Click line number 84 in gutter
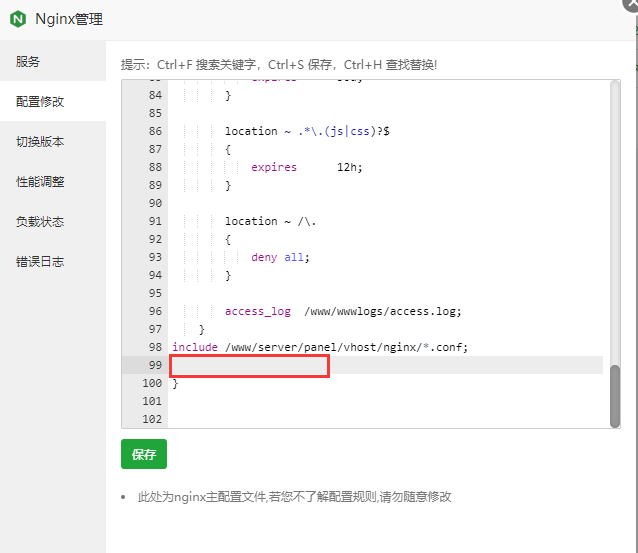The height and width of the screenshot is (553, 638). coord(155,95)
